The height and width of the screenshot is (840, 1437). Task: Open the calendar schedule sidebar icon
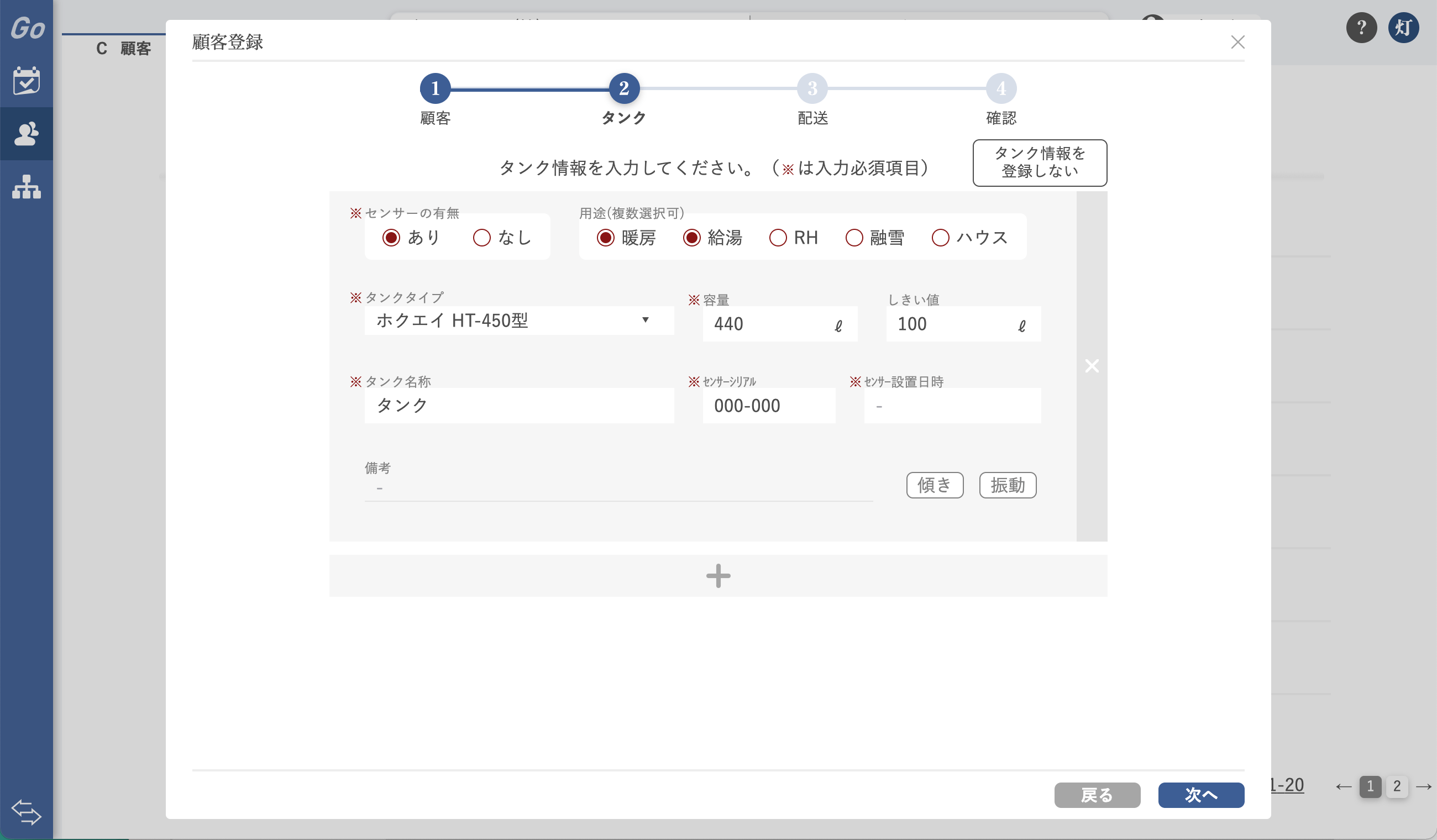26,80
